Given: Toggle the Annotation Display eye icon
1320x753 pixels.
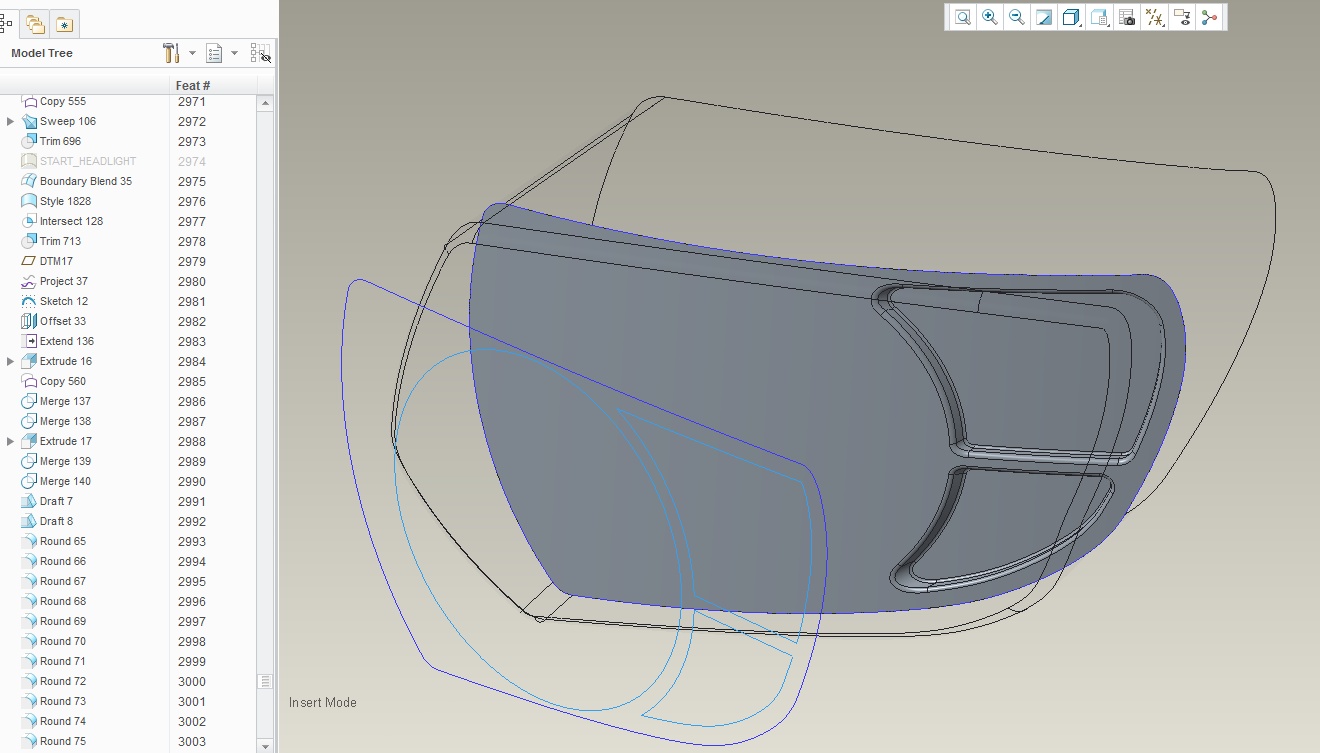Looking at the screenshot, I should click(x=1182, y=17).
